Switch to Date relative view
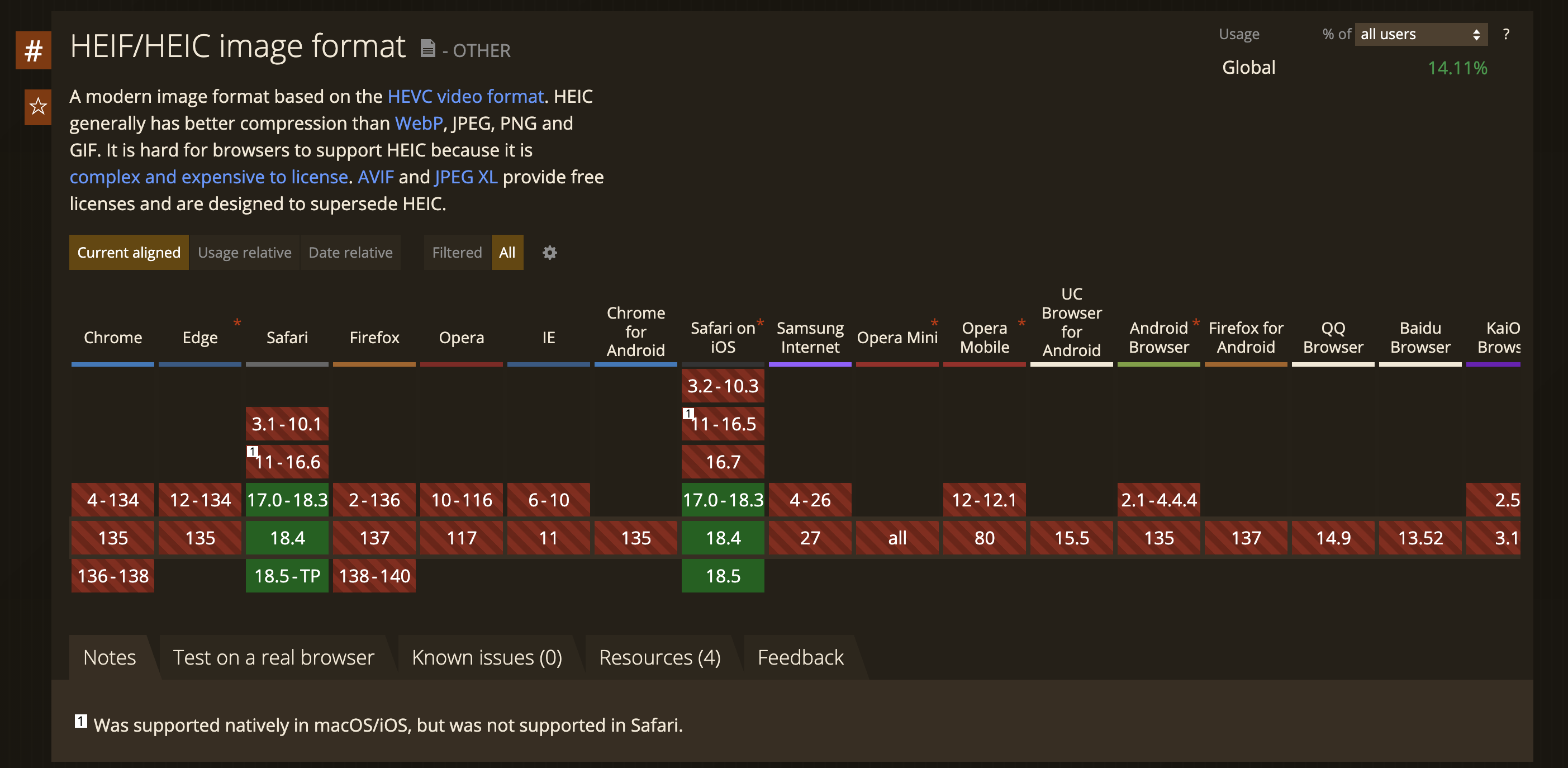1568x768 pixels. (350, 253)
